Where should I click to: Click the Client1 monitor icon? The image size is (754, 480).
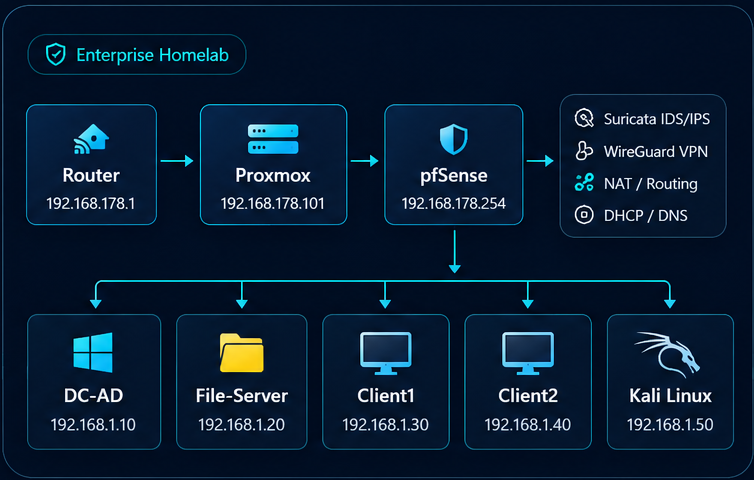pyautogui.click(x=385, y=354)
